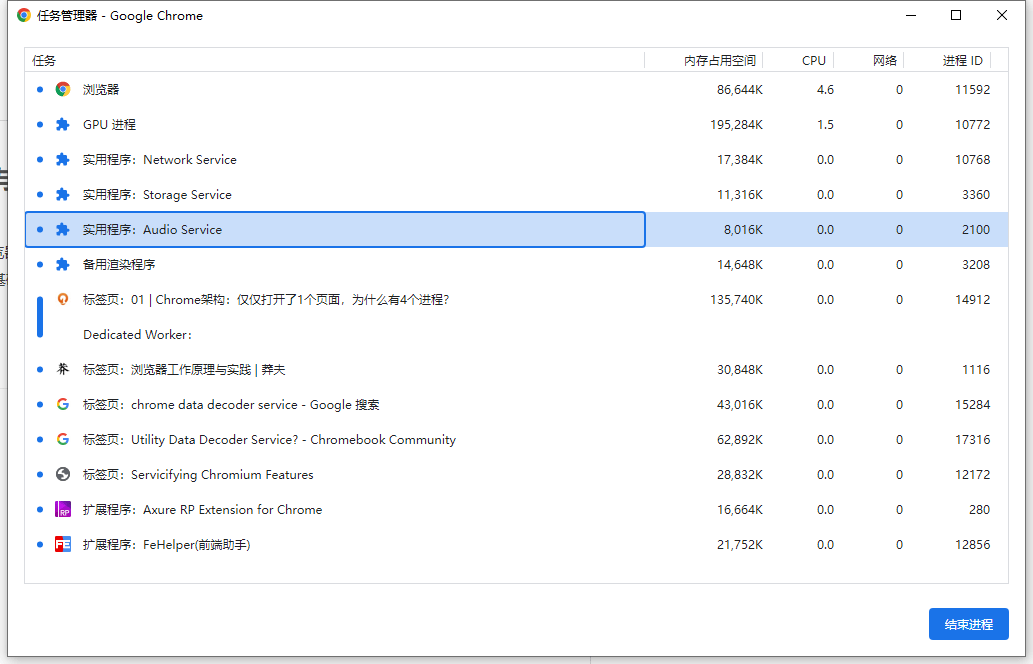1033x664 pixels.
Task: Click process ID 14912
Action: tap(972, 299)
